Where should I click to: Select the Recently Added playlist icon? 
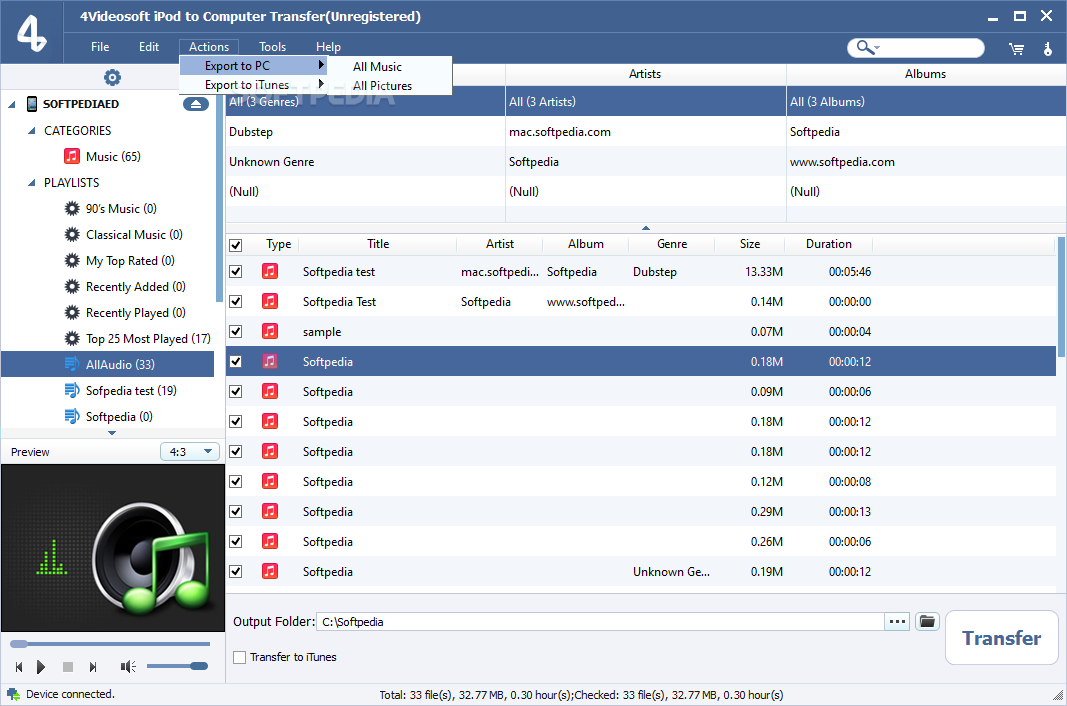click(x=71, y=287)
